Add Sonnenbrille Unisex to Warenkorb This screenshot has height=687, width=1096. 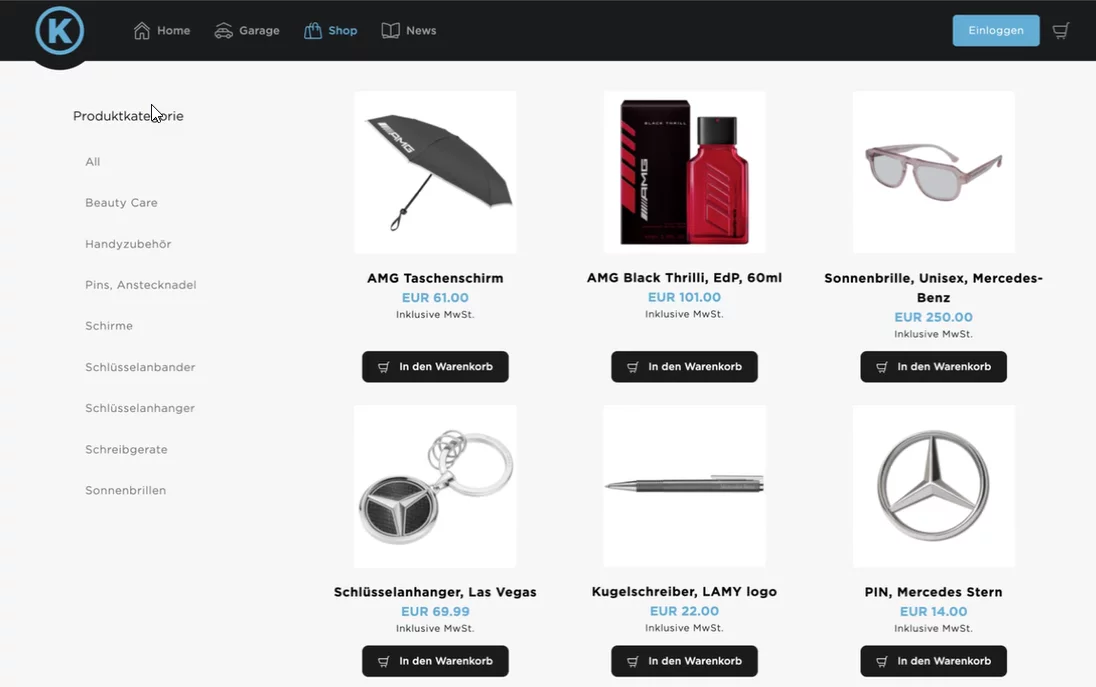(x=934, y=367)
